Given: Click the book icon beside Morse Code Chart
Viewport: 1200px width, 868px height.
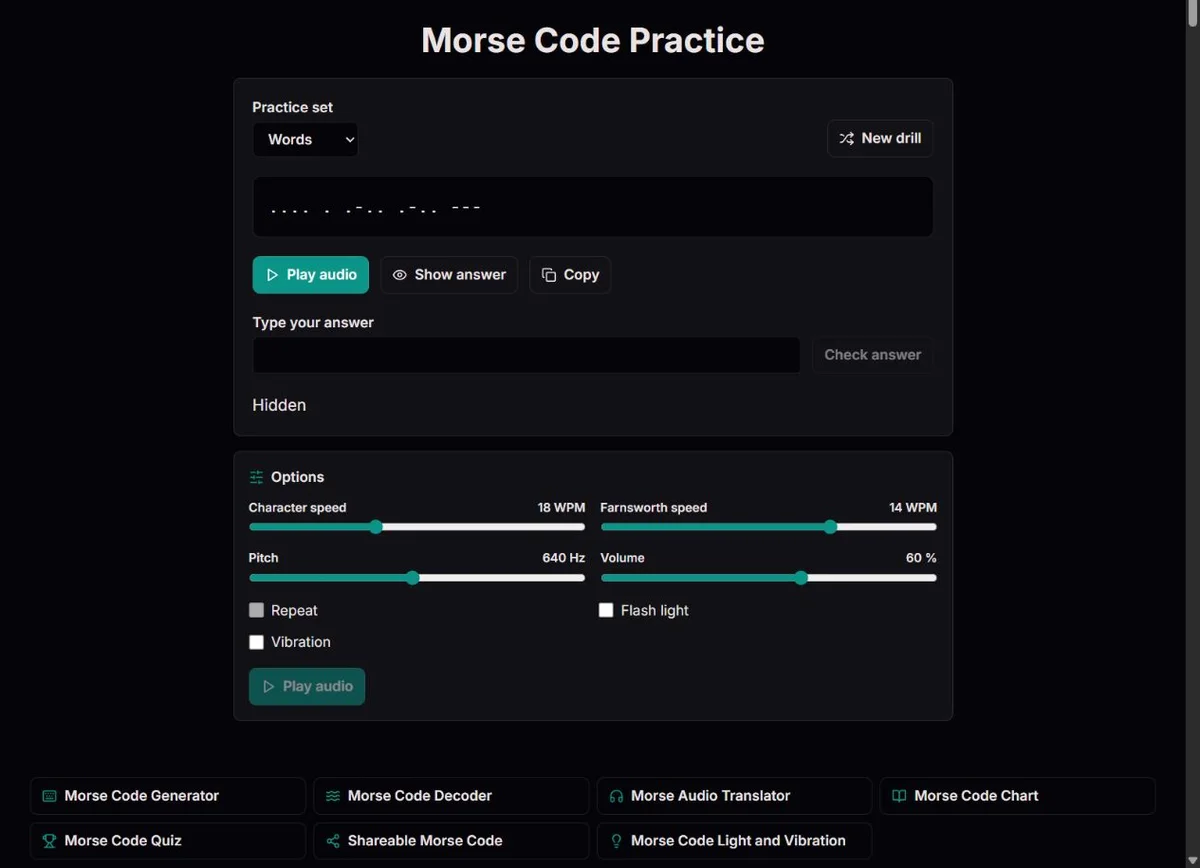Looking at the screenshot, I should (899, 796).
